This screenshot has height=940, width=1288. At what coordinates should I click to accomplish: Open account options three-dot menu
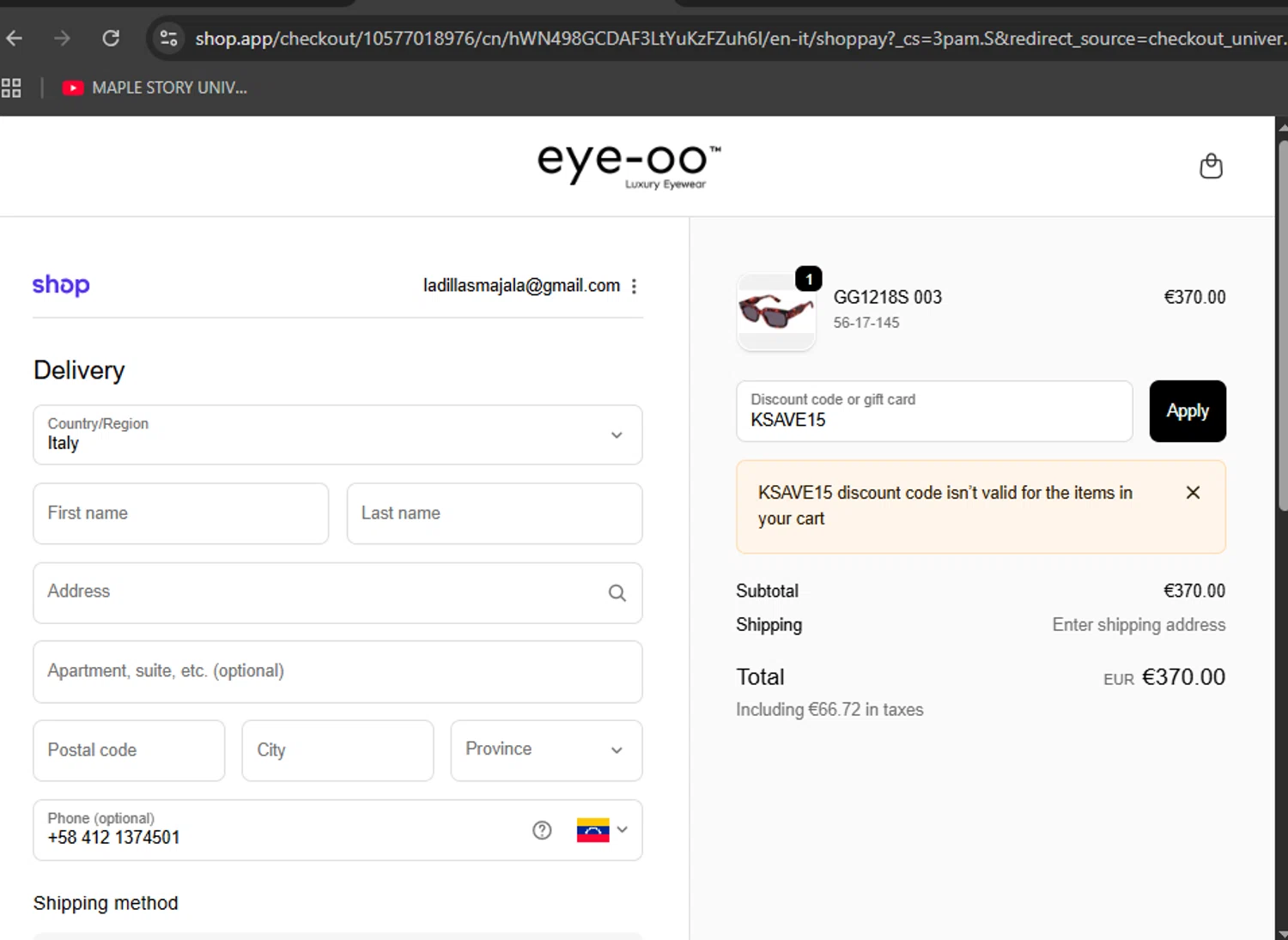634,286
